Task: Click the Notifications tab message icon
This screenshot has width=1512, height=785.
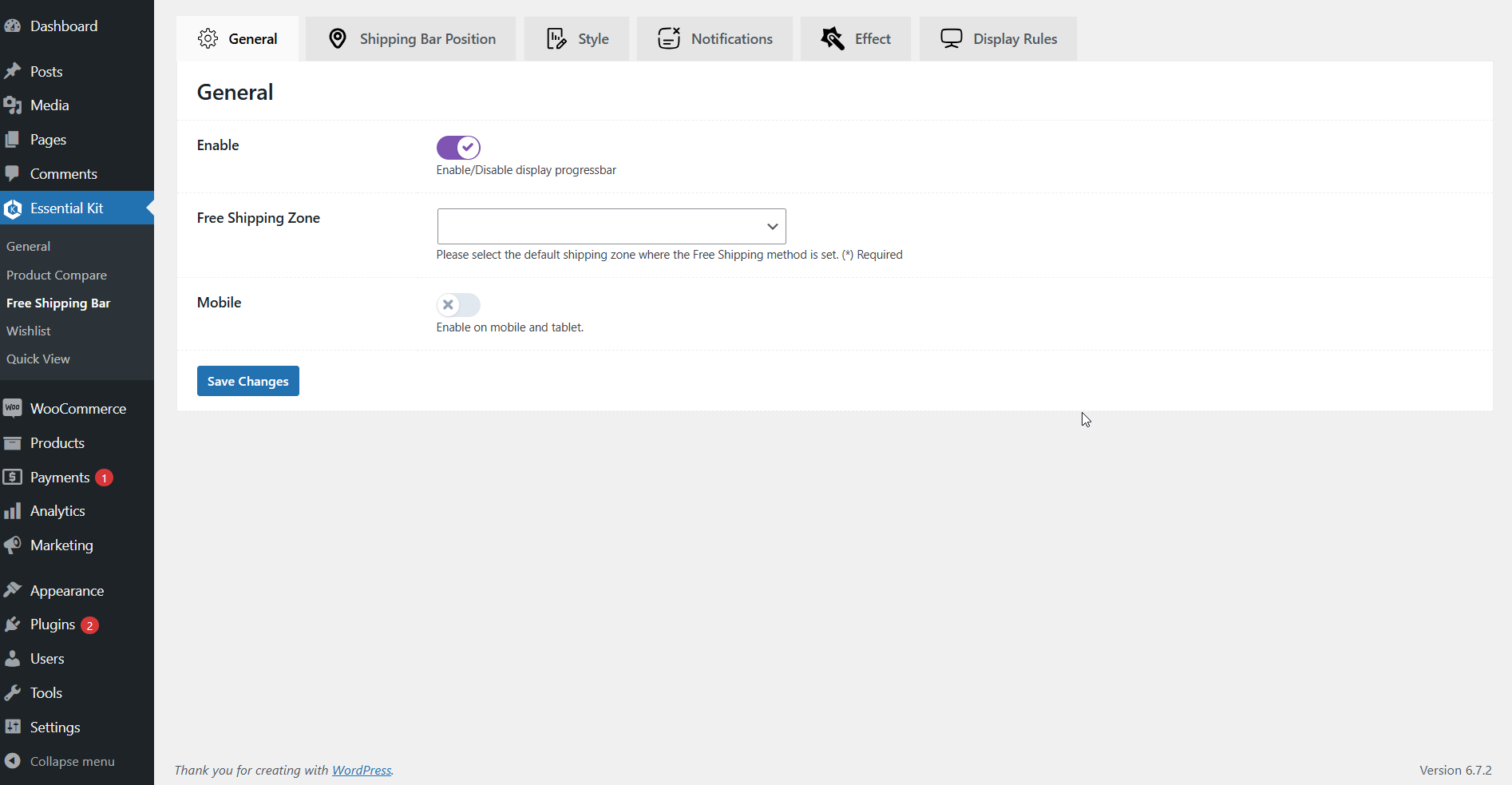Action: coord(669,38)
